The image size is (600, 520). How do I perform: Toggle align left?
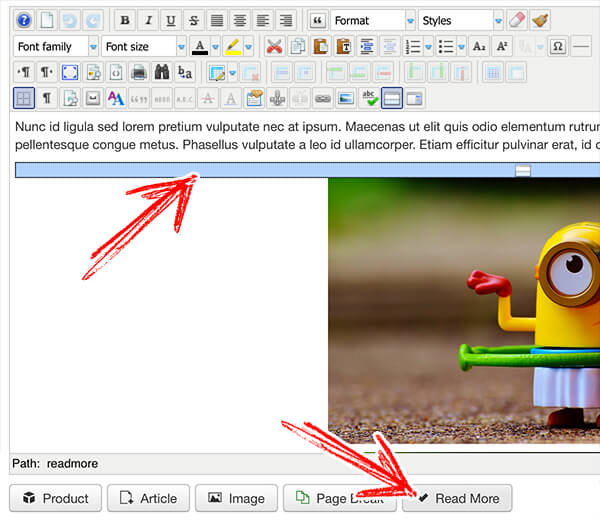(x=263, y=20)
